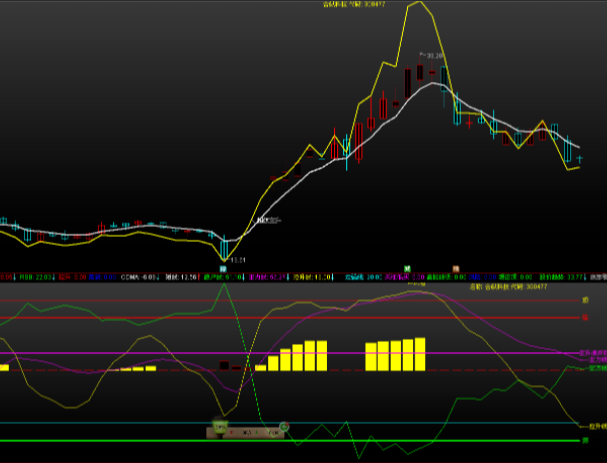Click the 11.21 lowest price label
This screenshot has width=607, height=463.
237,260
